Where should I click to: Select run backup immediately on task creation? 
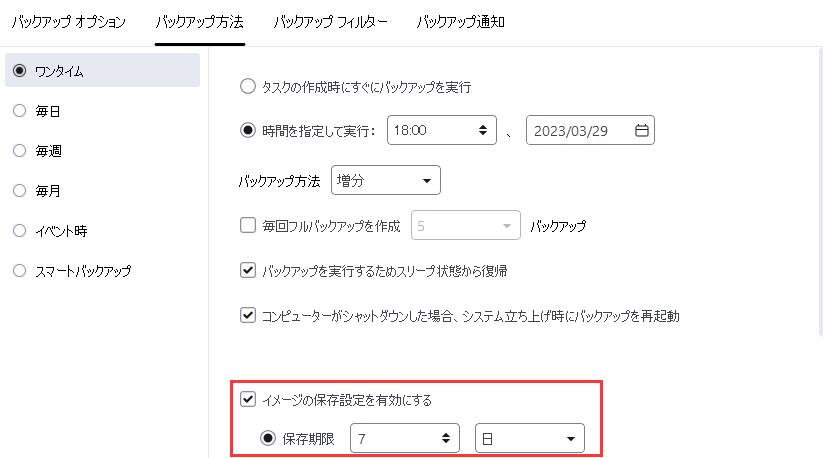click(249, 87)
